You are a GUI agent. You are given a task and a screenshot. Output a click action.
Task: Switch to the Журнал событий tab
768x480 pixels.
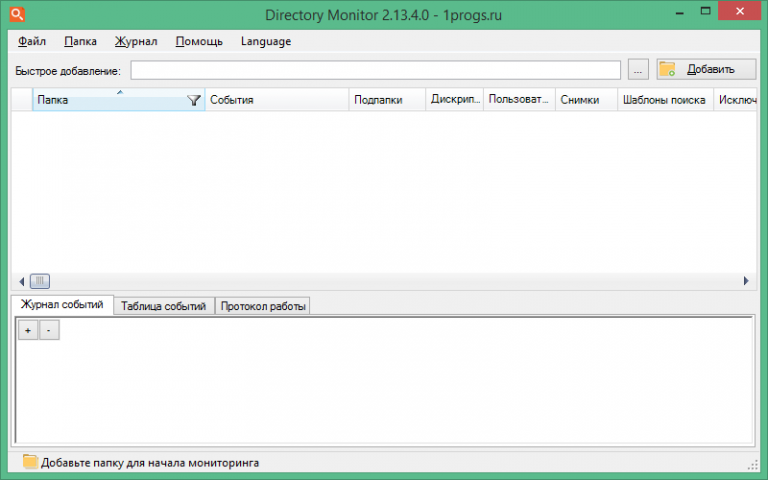click(x=62, y=305)
